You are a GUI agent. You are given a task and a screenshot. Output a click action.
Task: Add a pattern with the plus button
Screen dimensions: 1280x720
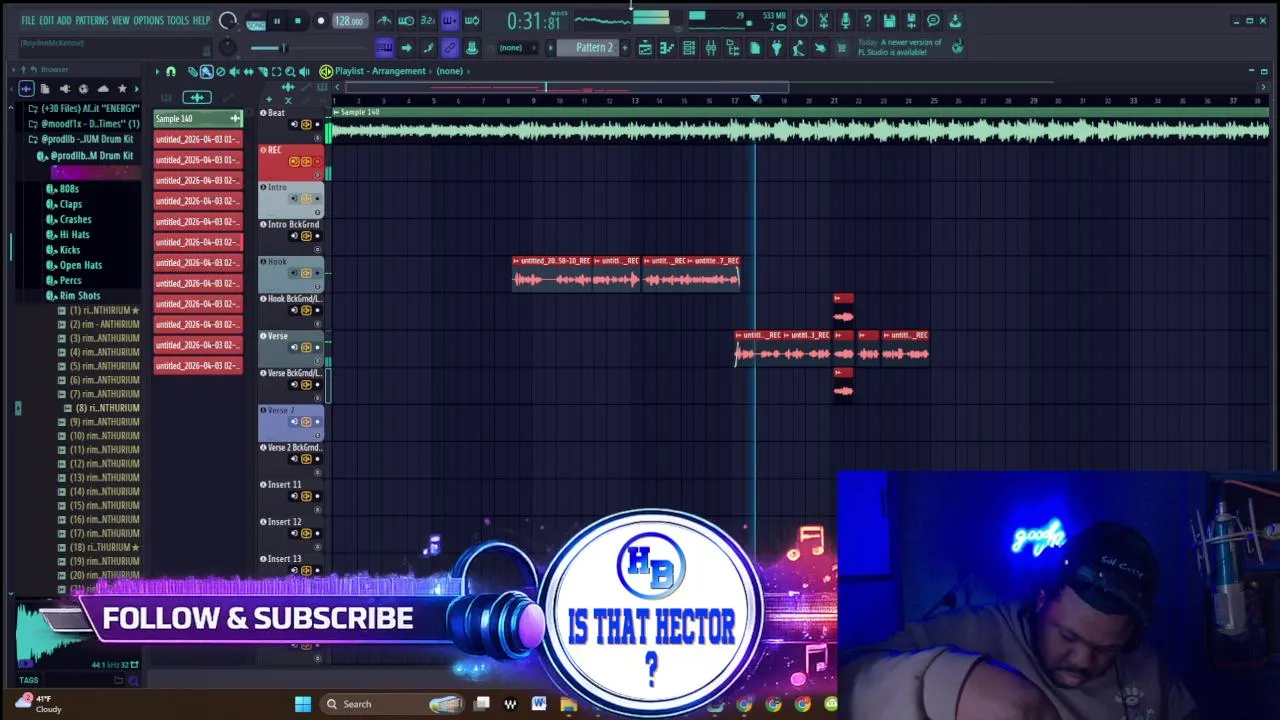[x=625, y=48]
